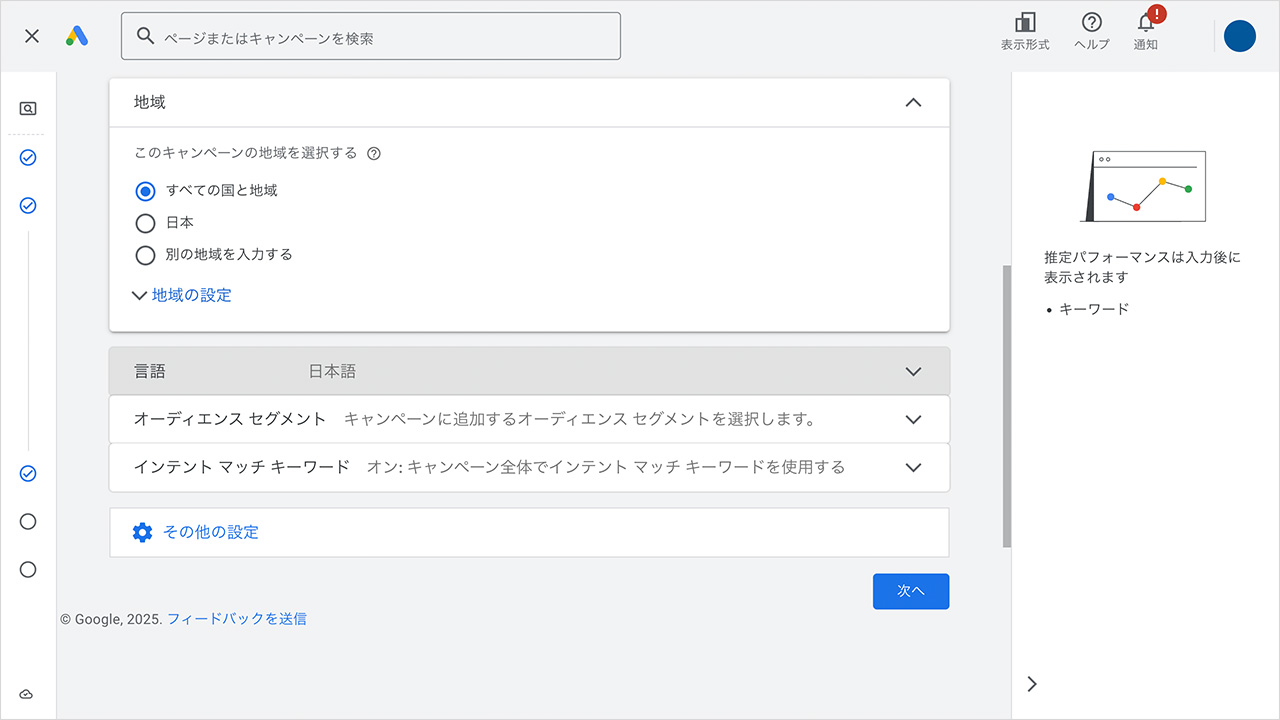Select the 日本 radio button
1280x720 pixels.
point(145,222)
